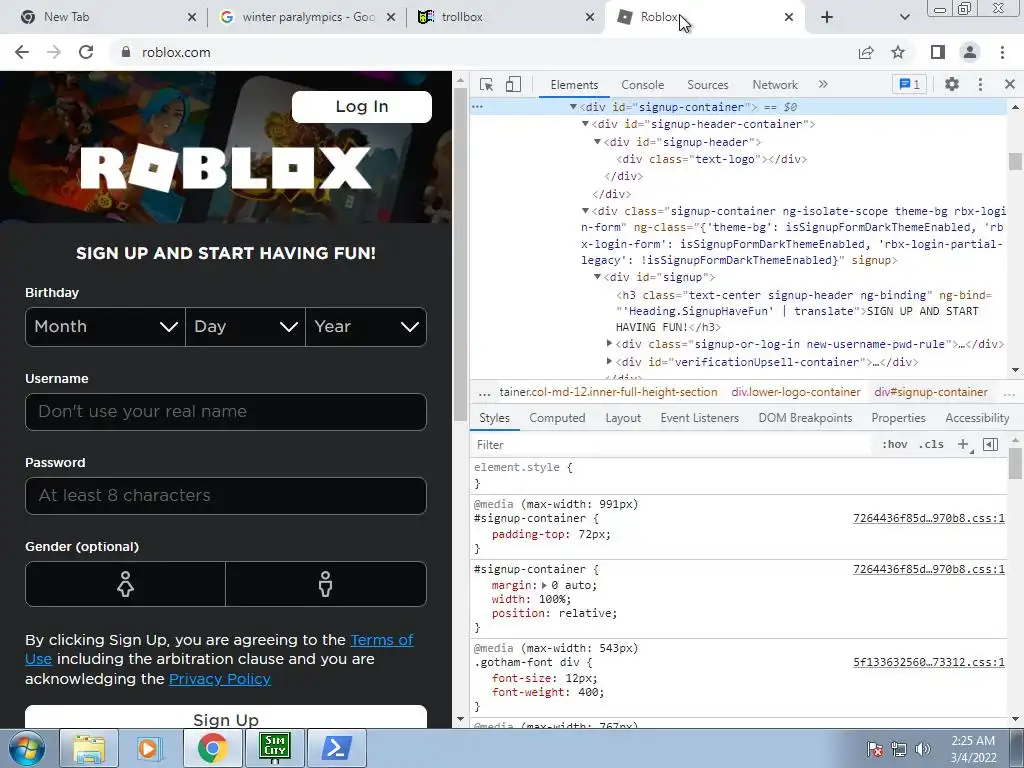The height and width of the screenshot is (768, 1024).
Task: Open SimCity from the taskbar
Action: (274, 748)
